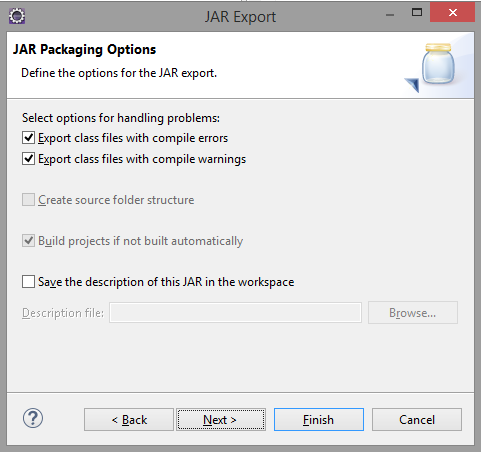Uncheck Export class files with compile errors

pyautogui.click(x=28, y=138)
